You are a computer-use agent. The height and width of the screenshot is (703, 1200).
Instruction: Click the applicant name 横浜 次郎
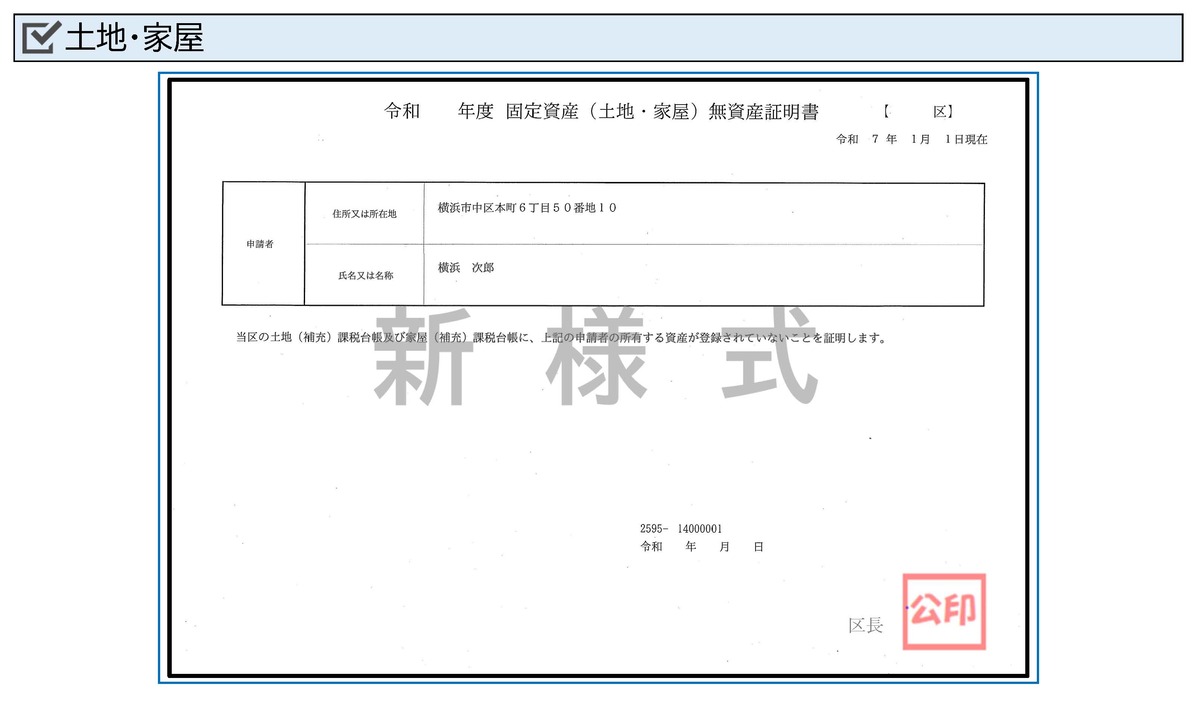[x=468, y=267]
